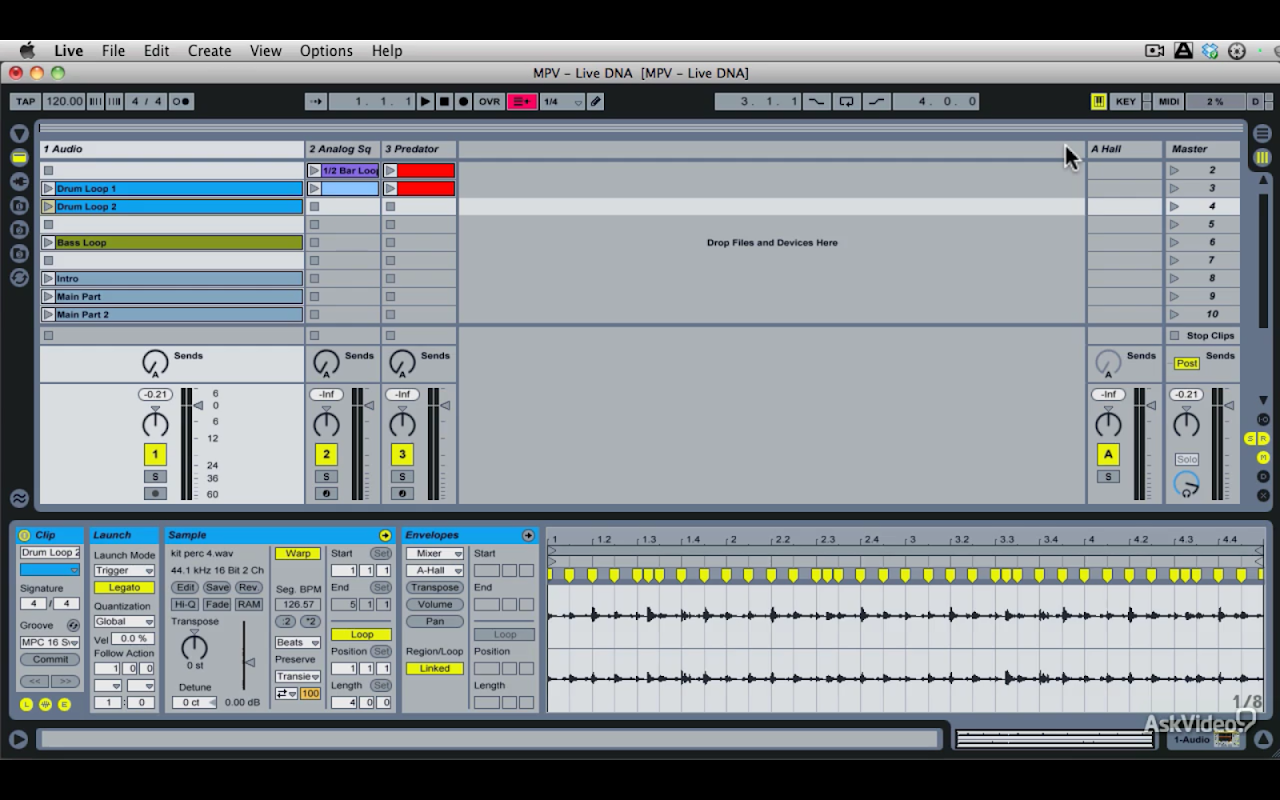Screen dimensions: 1280x800
Task: Open the Groove Pool hot-swap button
Action: (x=73, y=625)
